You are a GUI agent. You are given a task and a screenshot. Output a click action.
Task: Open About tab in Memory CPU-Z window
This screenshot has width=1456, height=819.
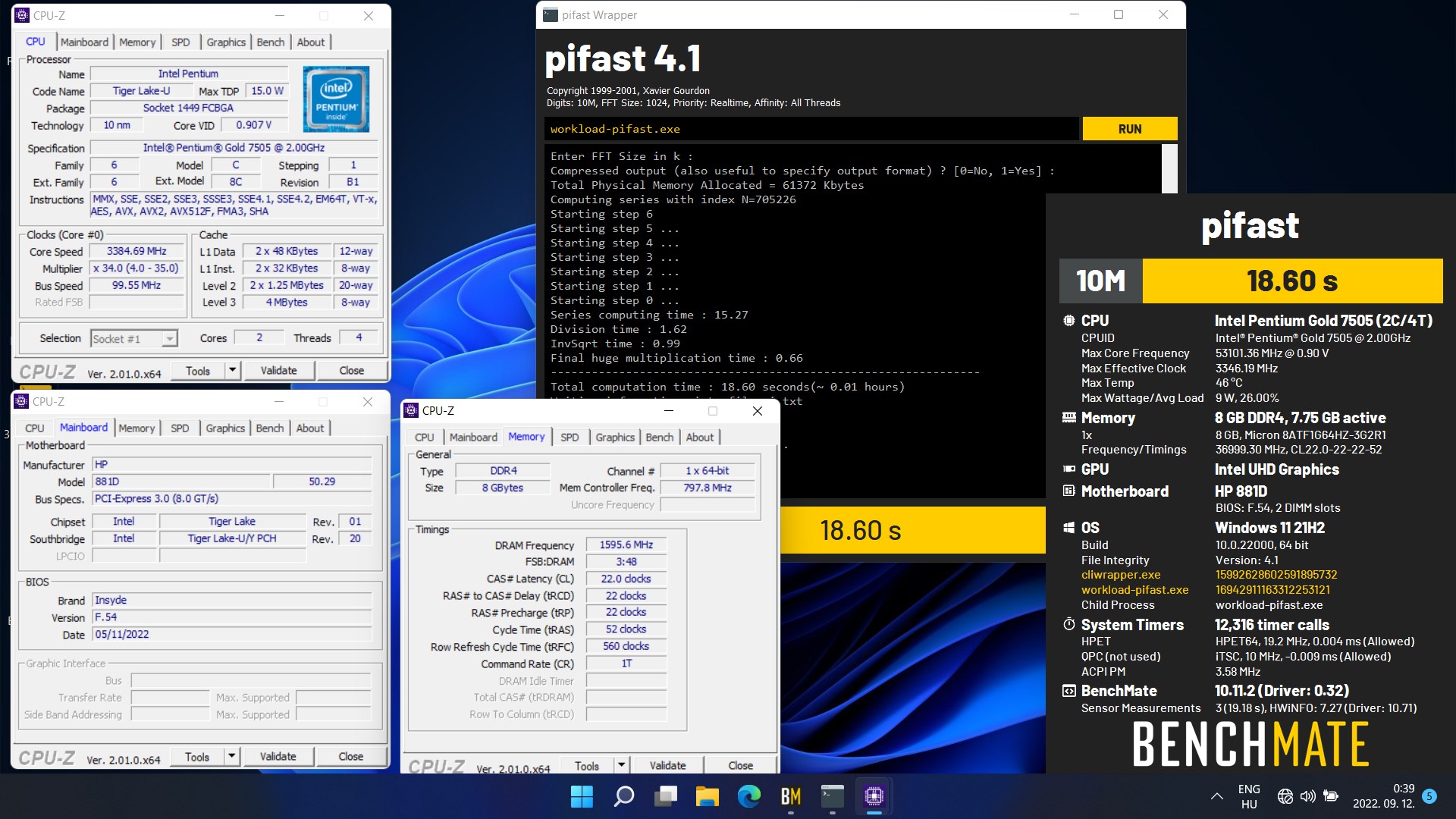coord(699,438)
